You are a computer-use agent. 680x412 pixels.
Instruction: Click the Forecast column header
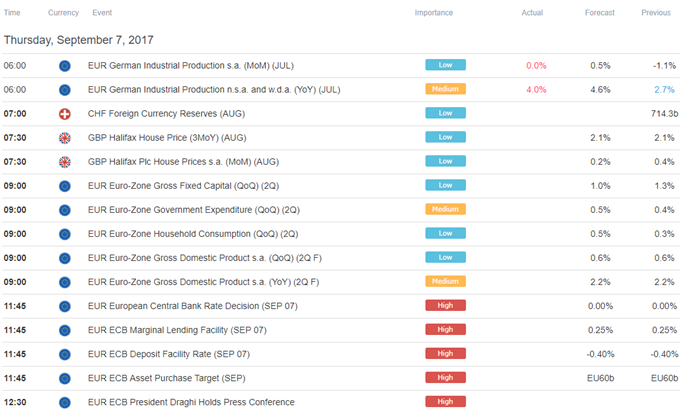click(600, 13)
